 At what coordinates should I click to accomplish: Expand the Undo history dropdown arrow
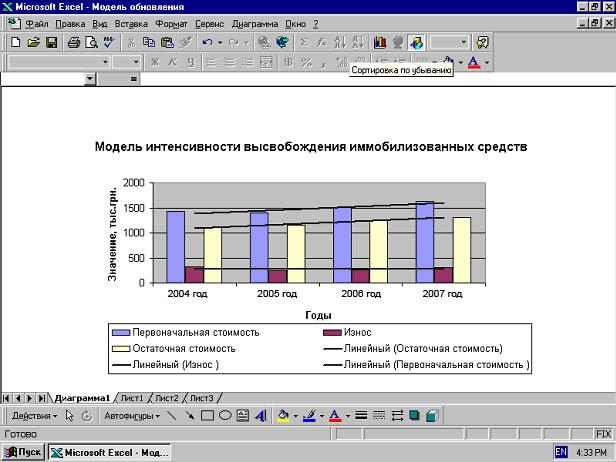pos(220,42)
